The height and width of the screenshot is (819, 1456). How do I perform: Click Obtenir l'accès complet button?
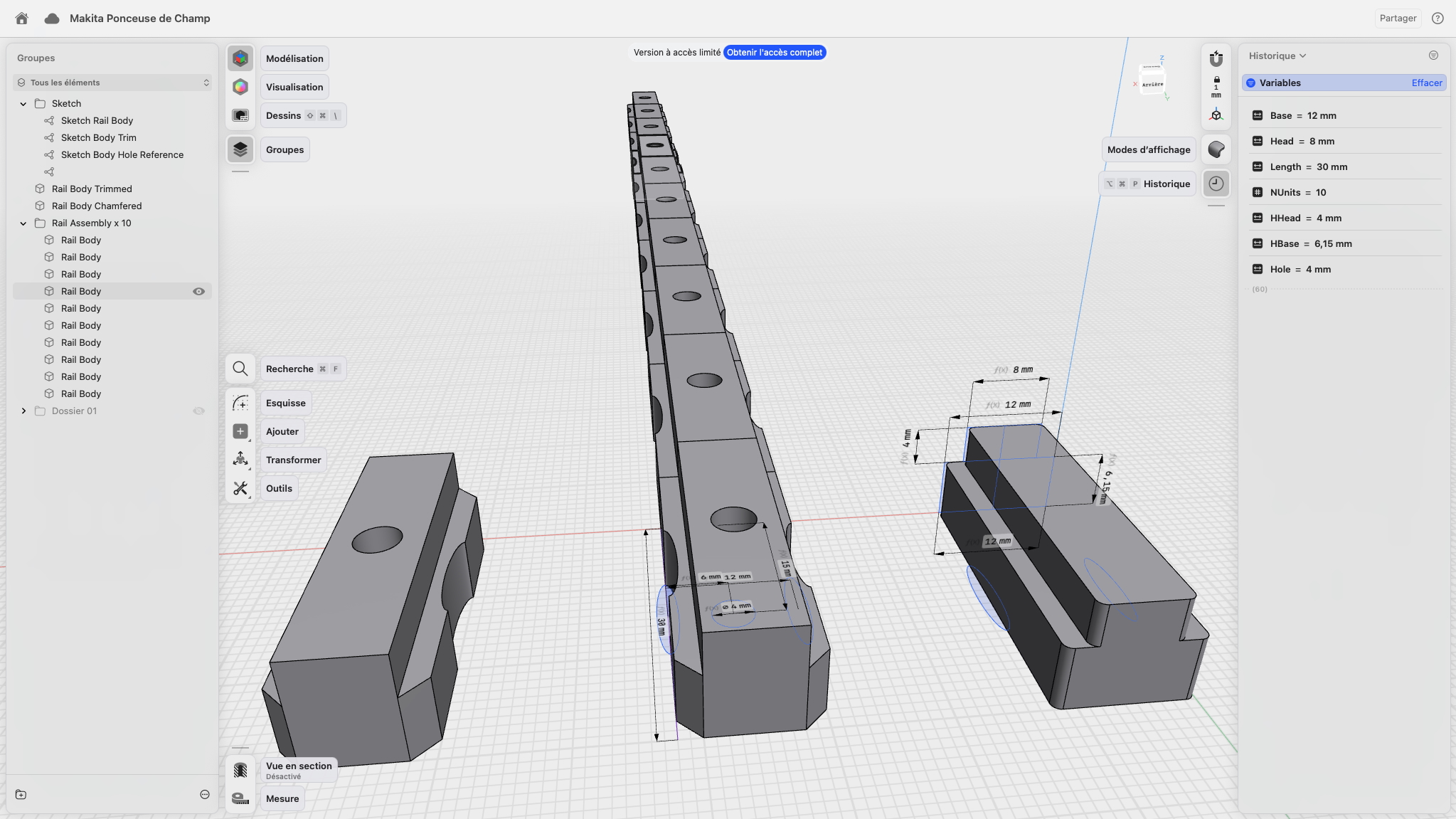coord(775,53)
